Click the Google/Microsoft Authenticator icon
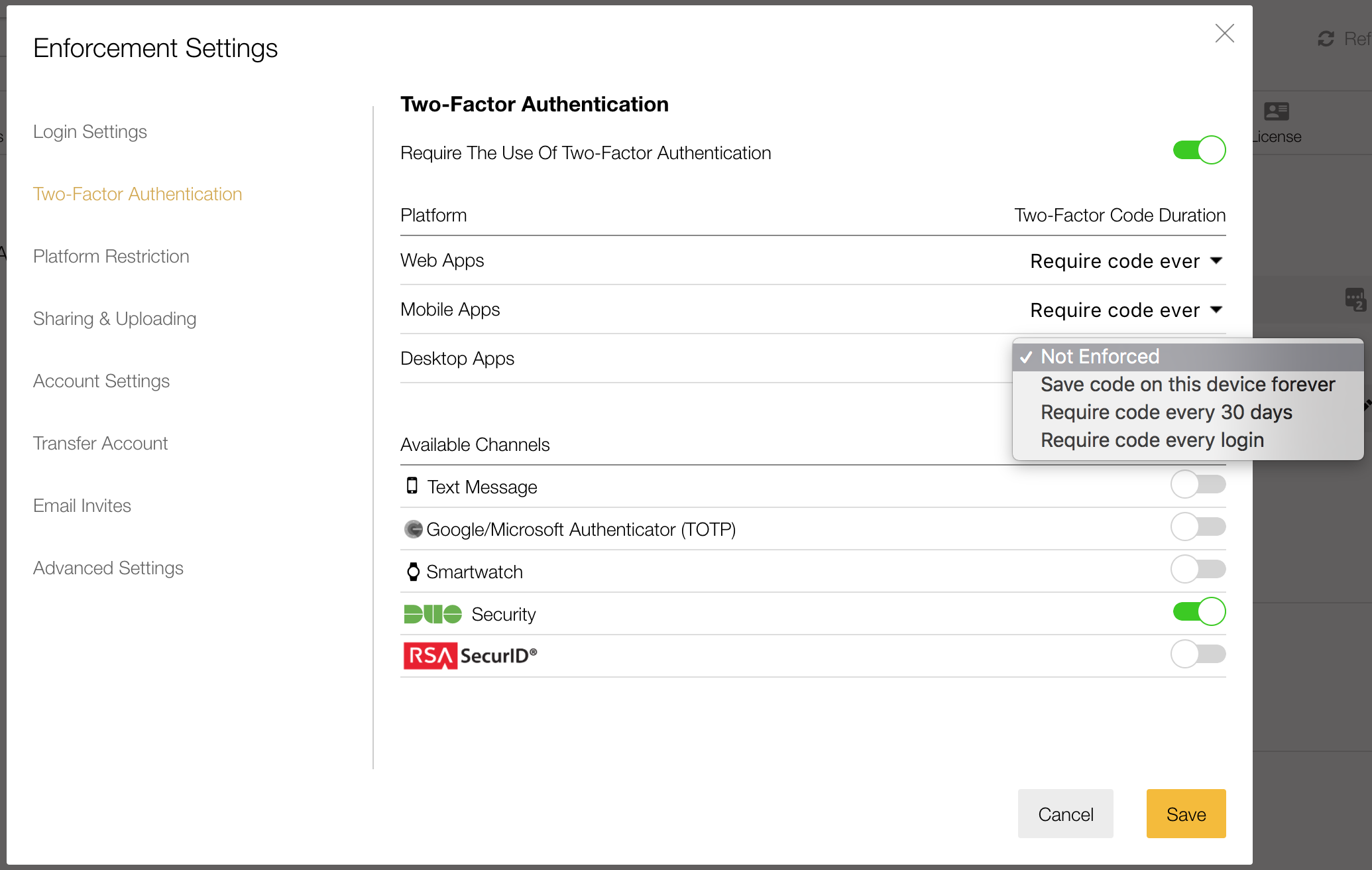Viewport: 1372px width, 870px height. (413, 528)
